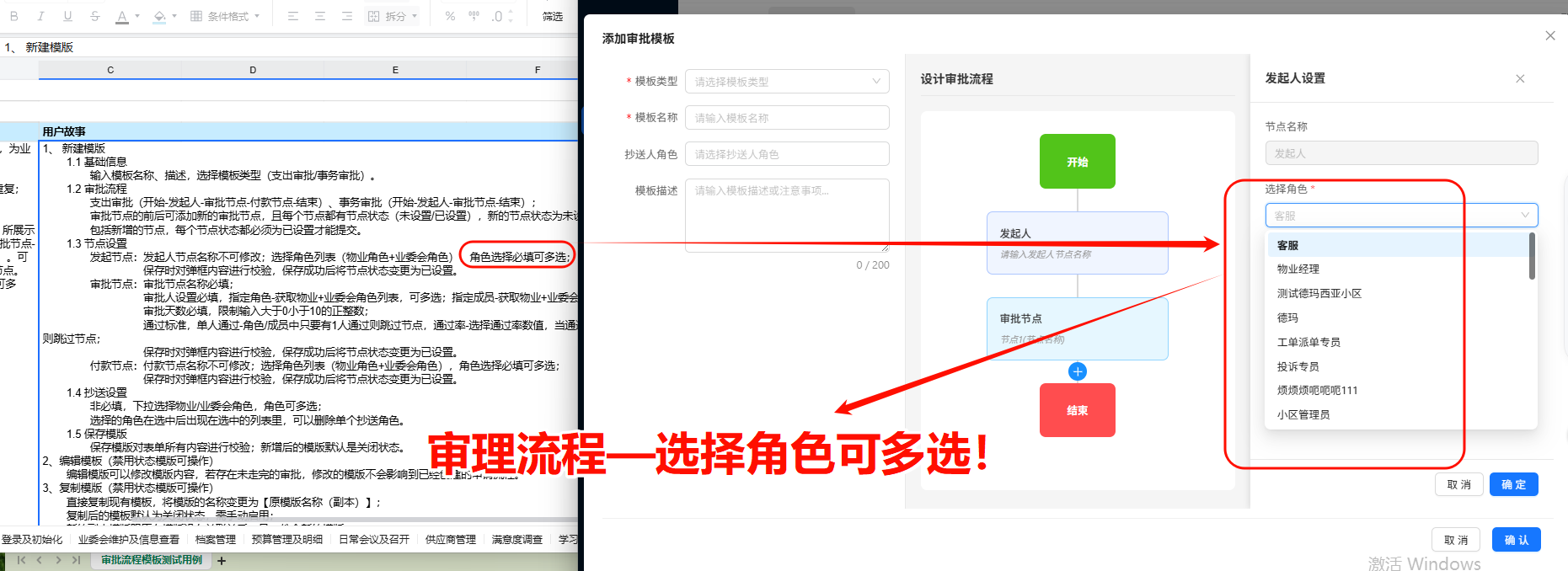Click the 筛选 filter button
The image size is (1568, 571).
(x=553, y=16)
